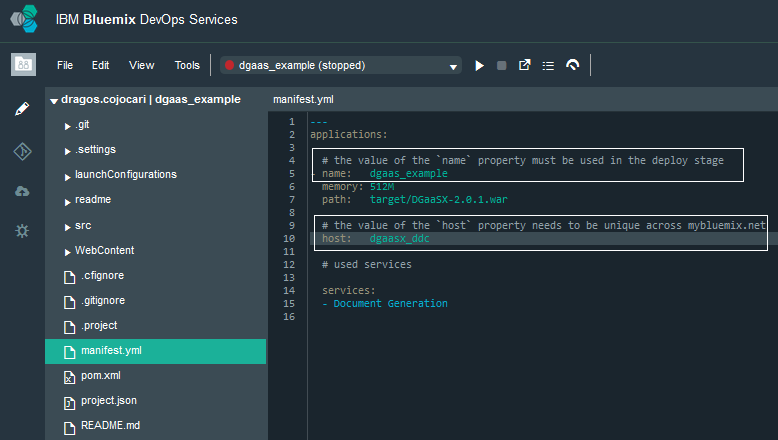
Task: Open pom.xml in the file tree
Action: point(101,376)
